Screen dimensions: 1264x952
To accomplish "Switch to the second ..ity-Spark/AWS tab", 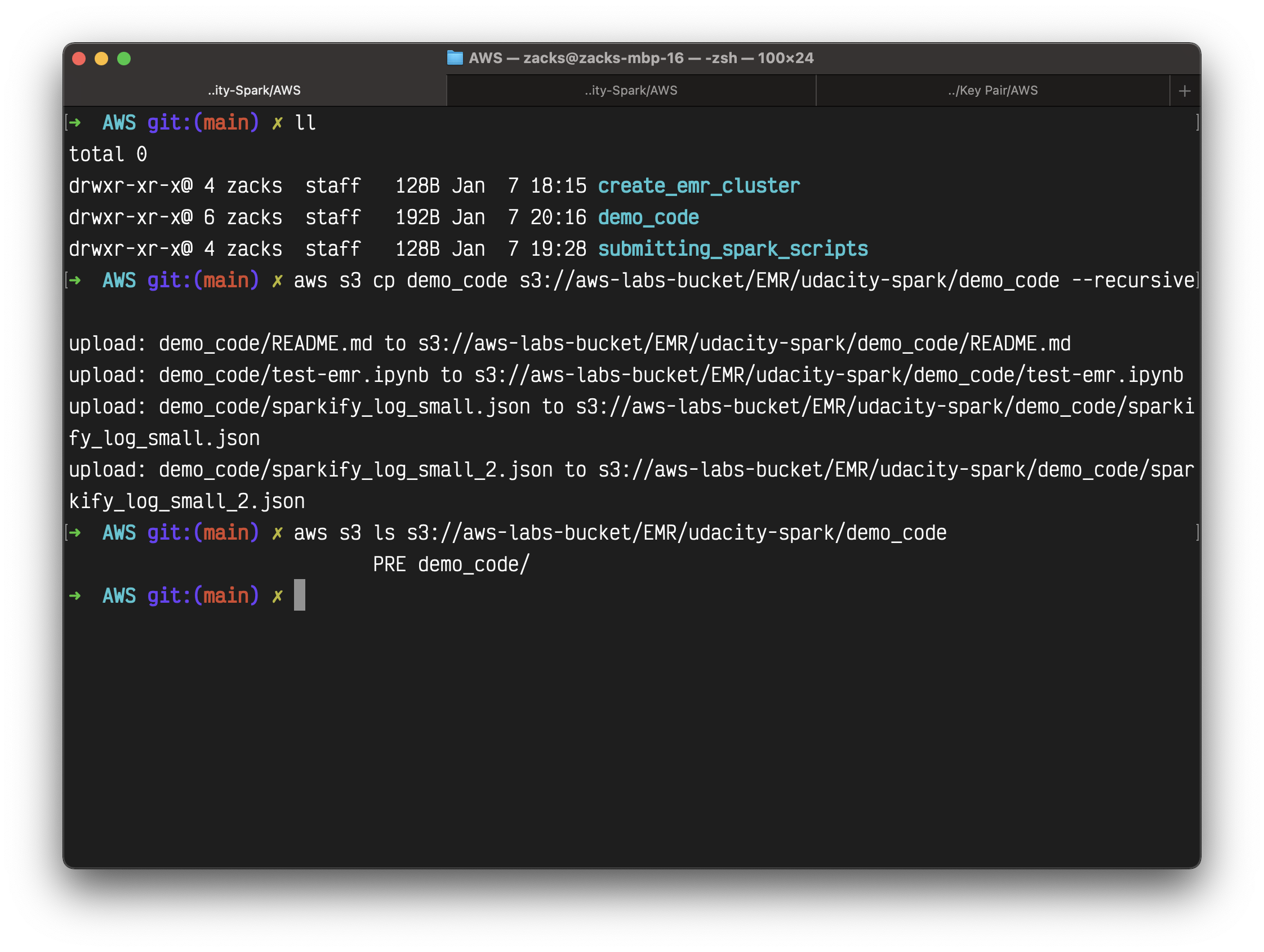I will (x=631, y=91).
